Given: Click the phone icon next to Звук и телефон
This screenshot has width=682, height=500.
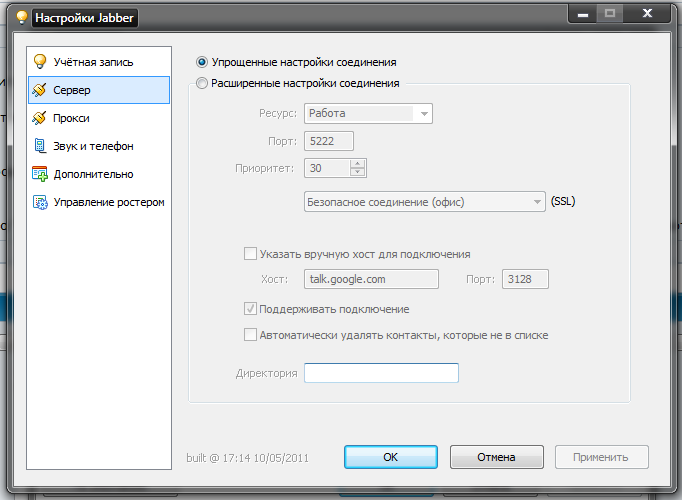Looking at the screenshot, I should pos(40,146).
